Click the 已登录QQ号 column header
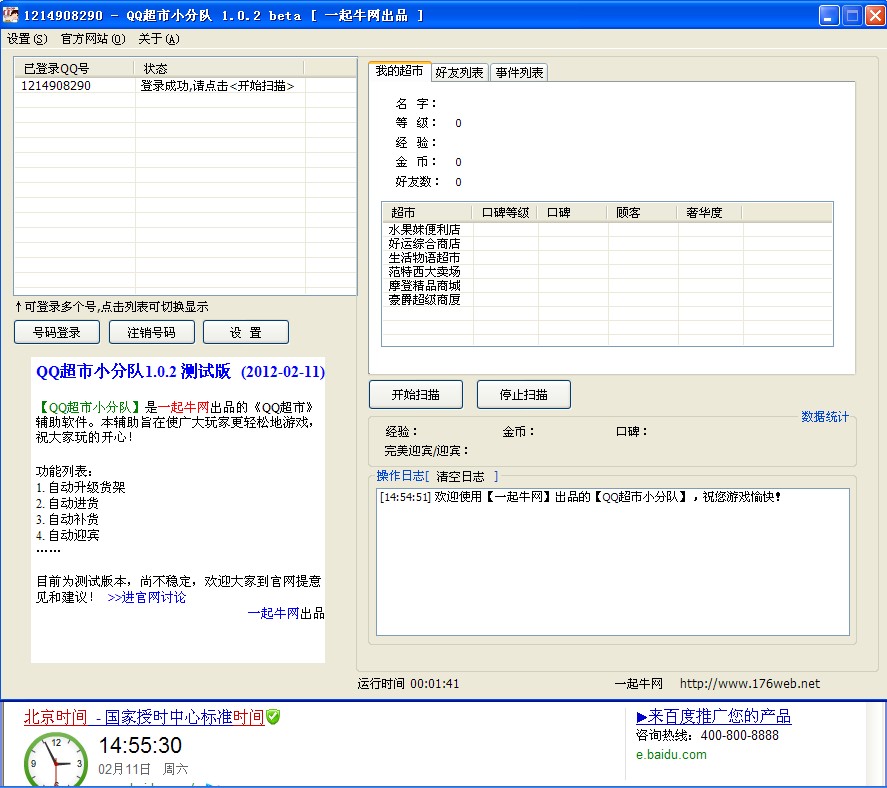The height and width of the screenshot is (788, 887). [x=74, y=68]
